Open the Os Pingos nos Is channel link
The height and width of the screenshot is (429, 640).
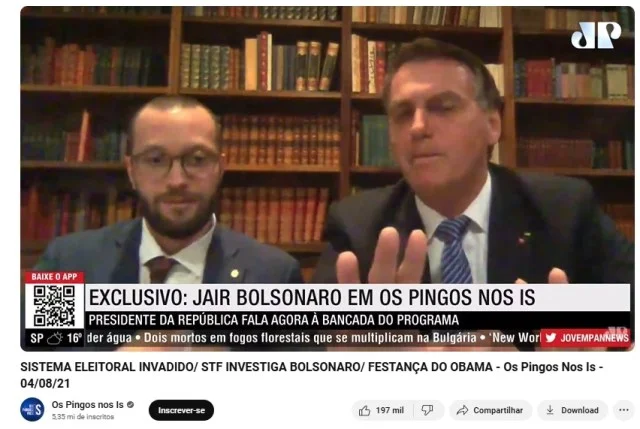coord(87,405)
